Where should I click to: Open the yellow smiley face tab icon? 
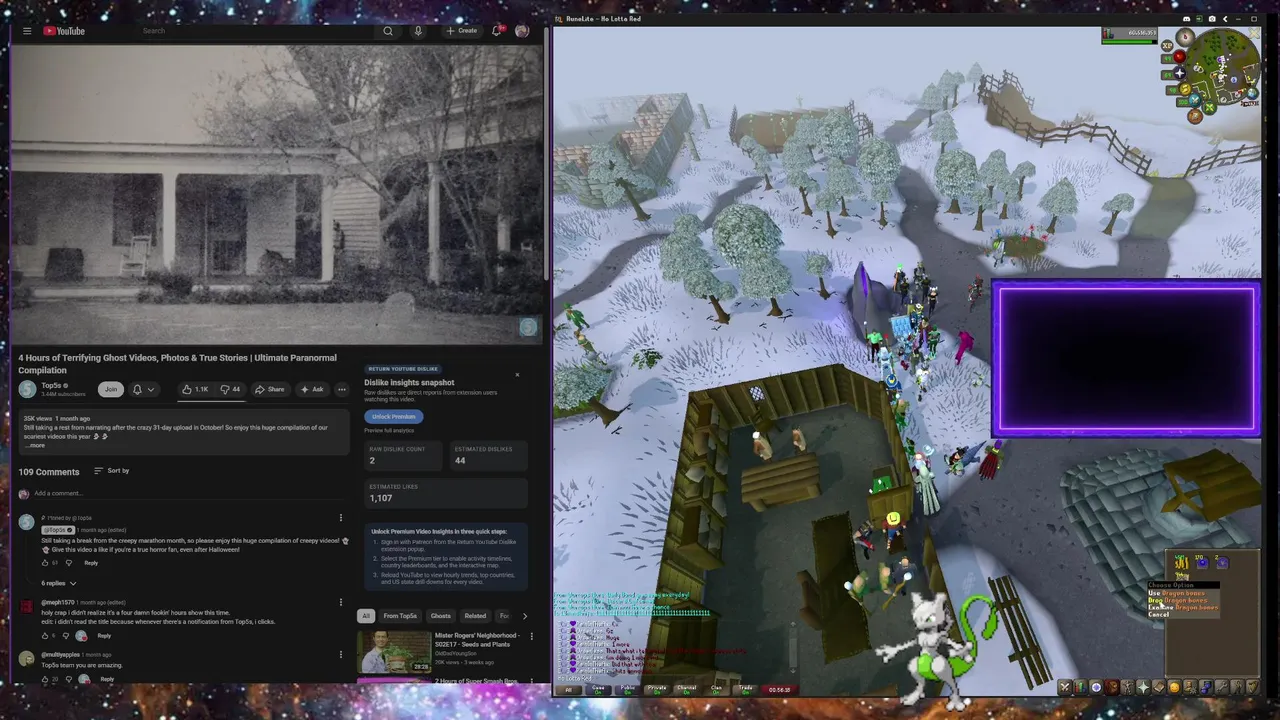click(1175, 687)
